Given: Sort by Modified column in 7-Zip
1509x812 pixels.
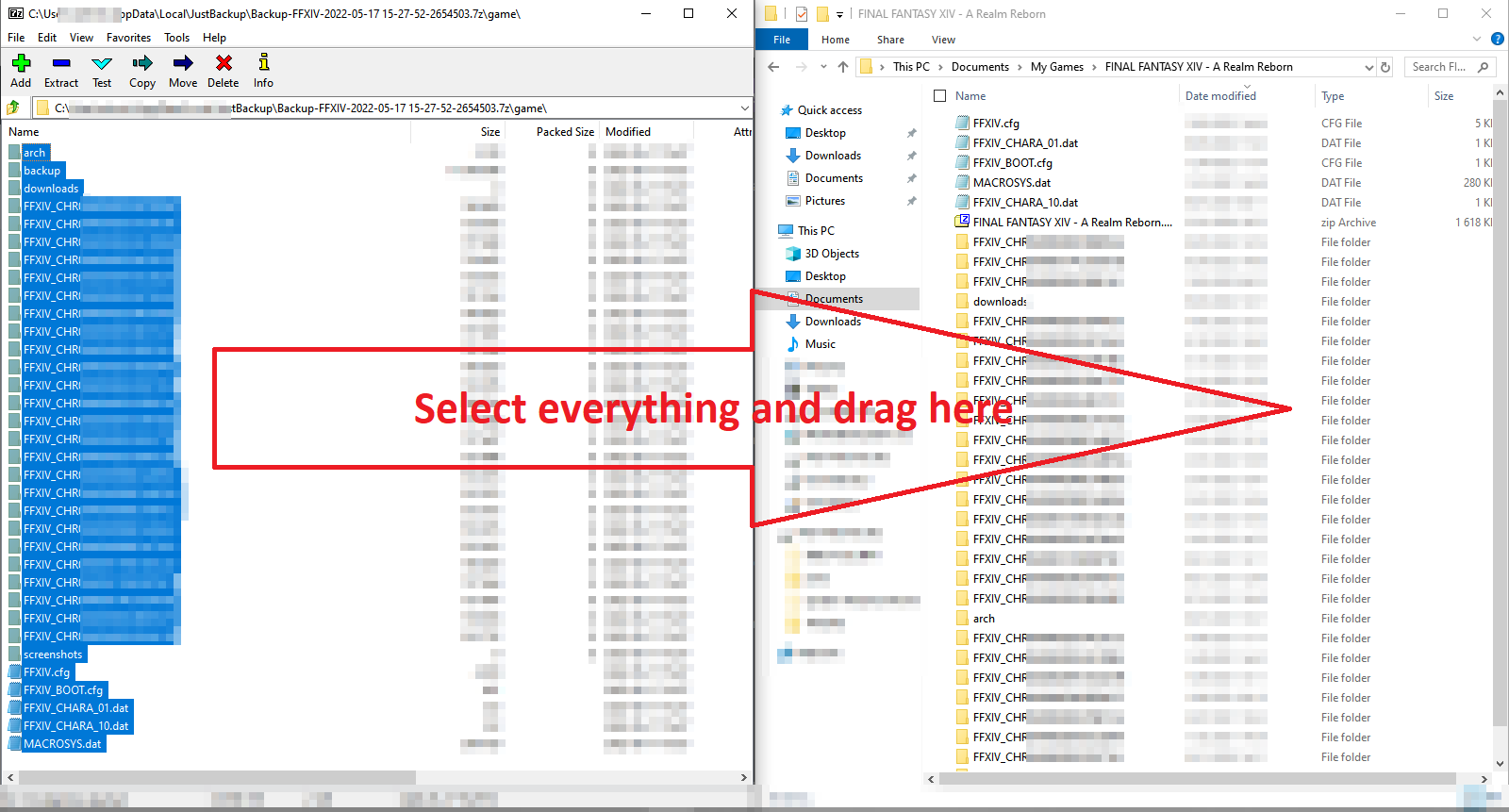Looking at the screenshot, I should [628, 132].
